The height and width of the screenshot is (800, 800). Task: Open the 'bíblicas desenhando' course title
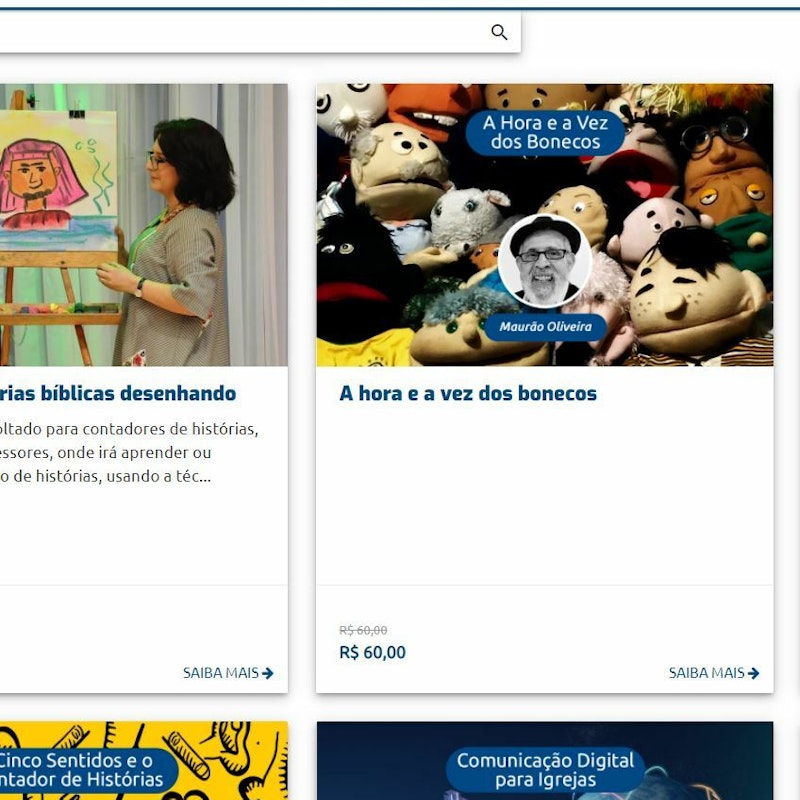(118, 393)
